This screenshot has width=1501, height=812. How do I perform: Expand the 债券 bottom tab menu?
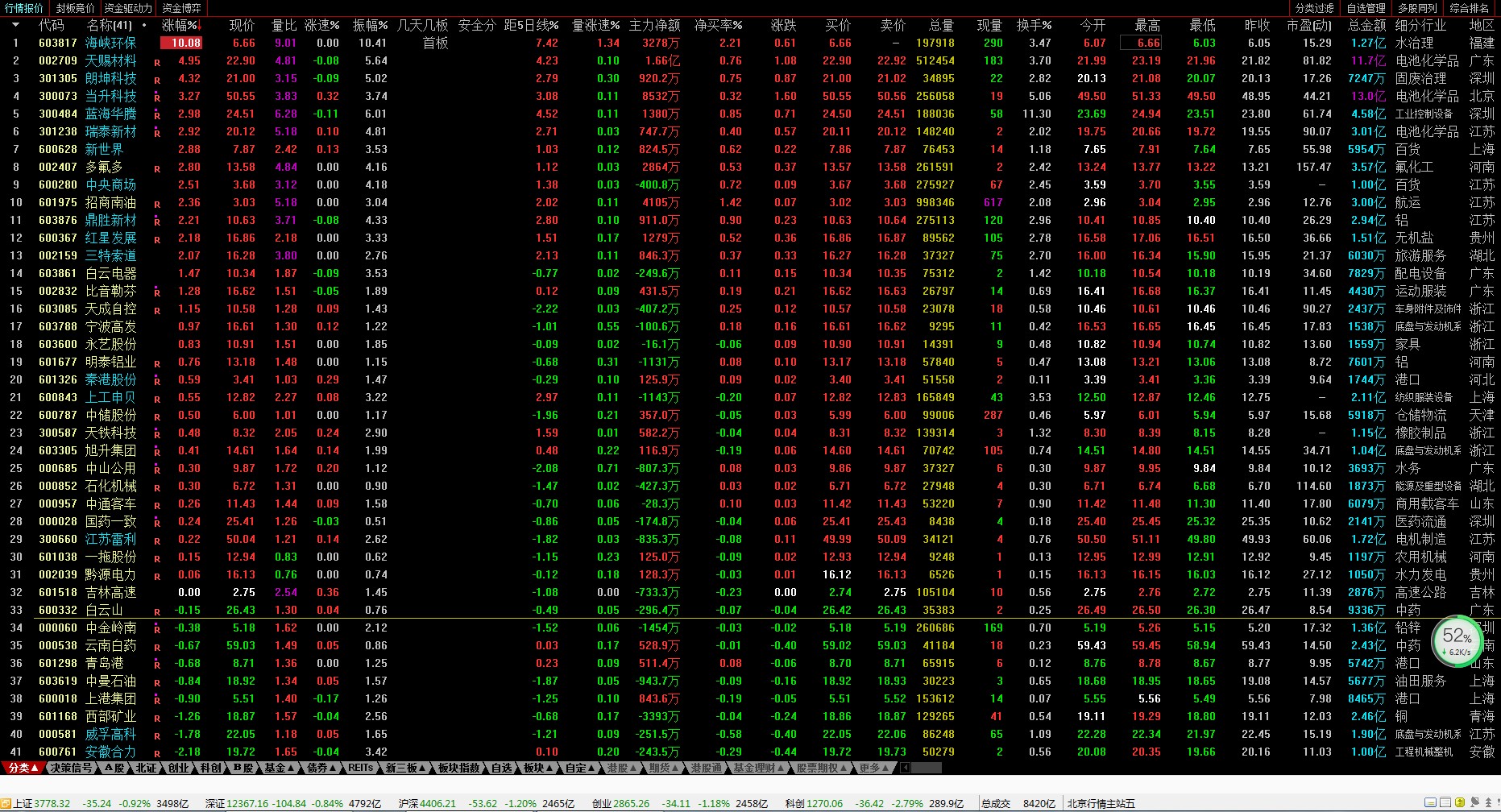pyautogui.click(x=321, y=768)
